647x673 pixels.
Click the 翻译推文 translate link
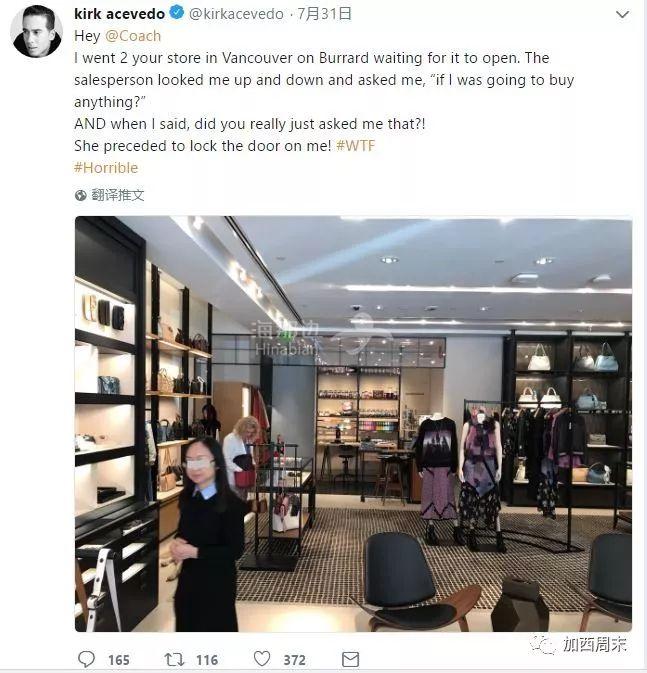tap(118, 195)
